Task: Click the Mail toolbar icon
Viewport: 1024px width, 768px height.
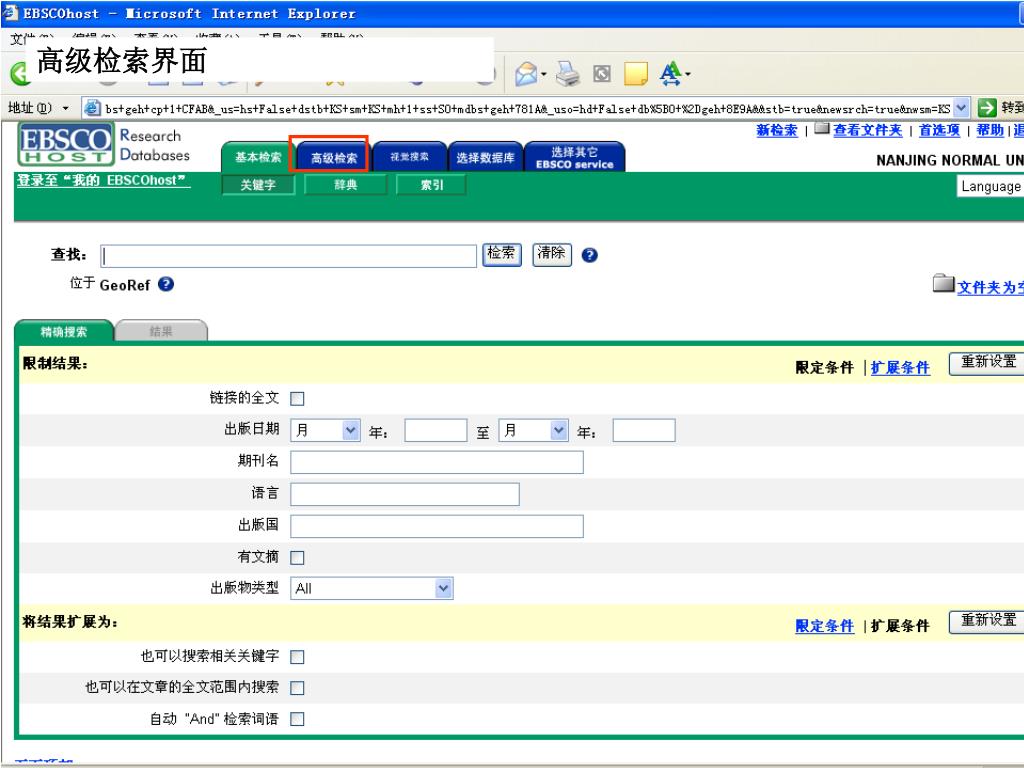Action: [x=526, y=74]
